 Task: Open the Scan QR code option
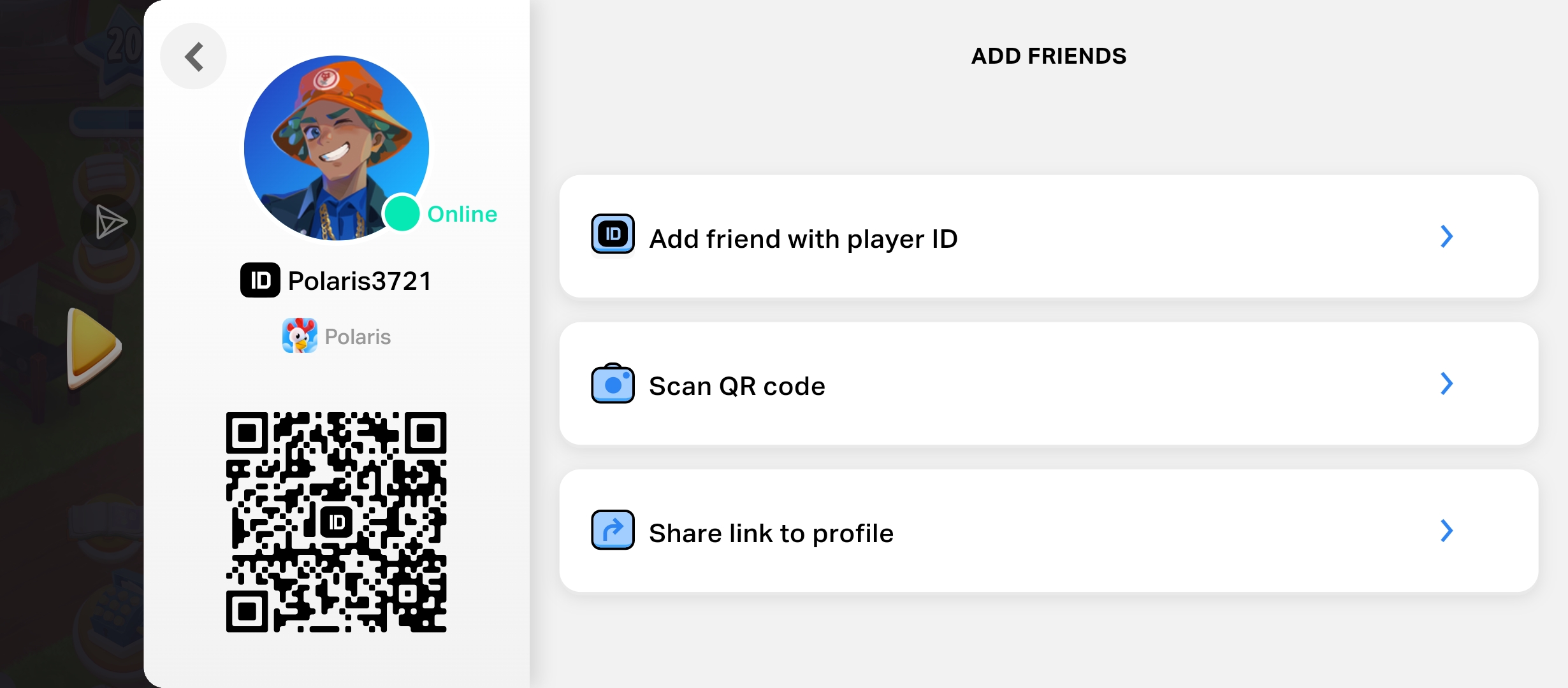[737, 386]
